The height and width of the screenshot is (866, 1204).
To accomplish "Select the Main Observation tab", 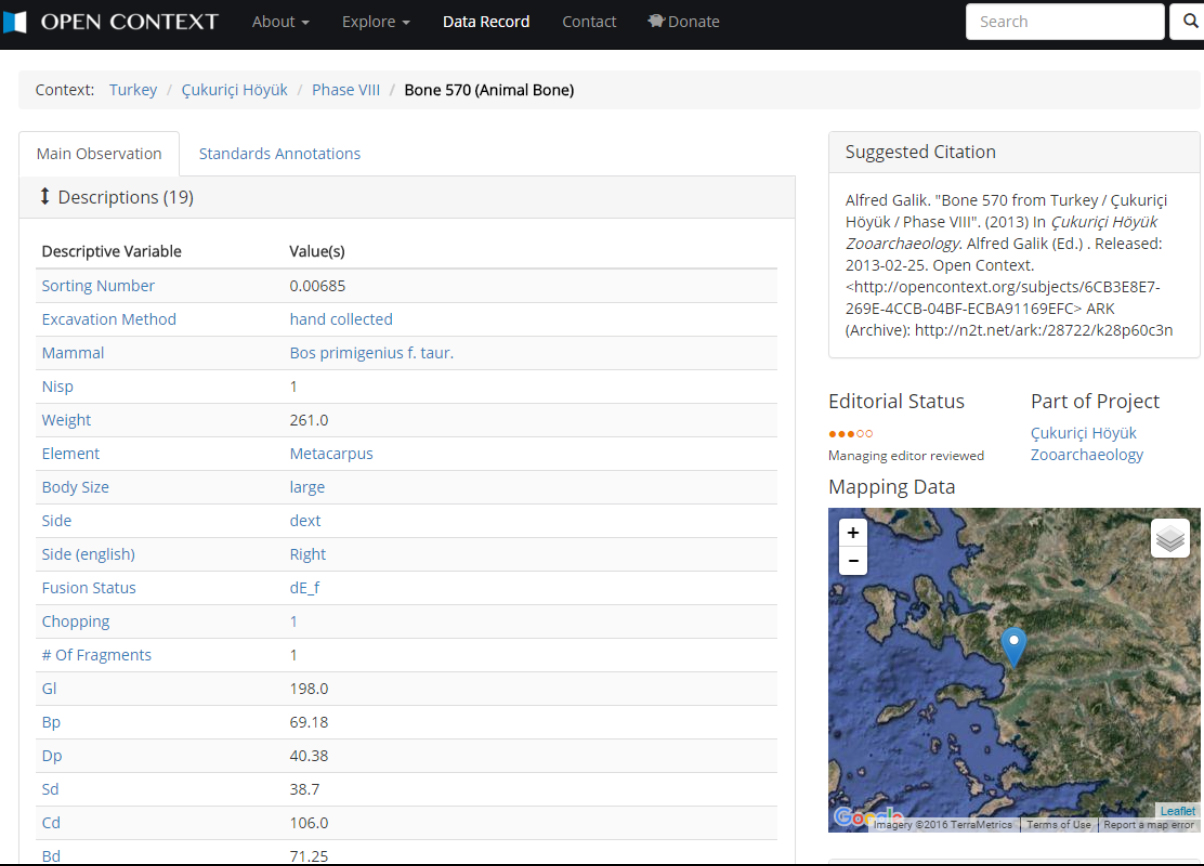I will click(x=99, y=154).
